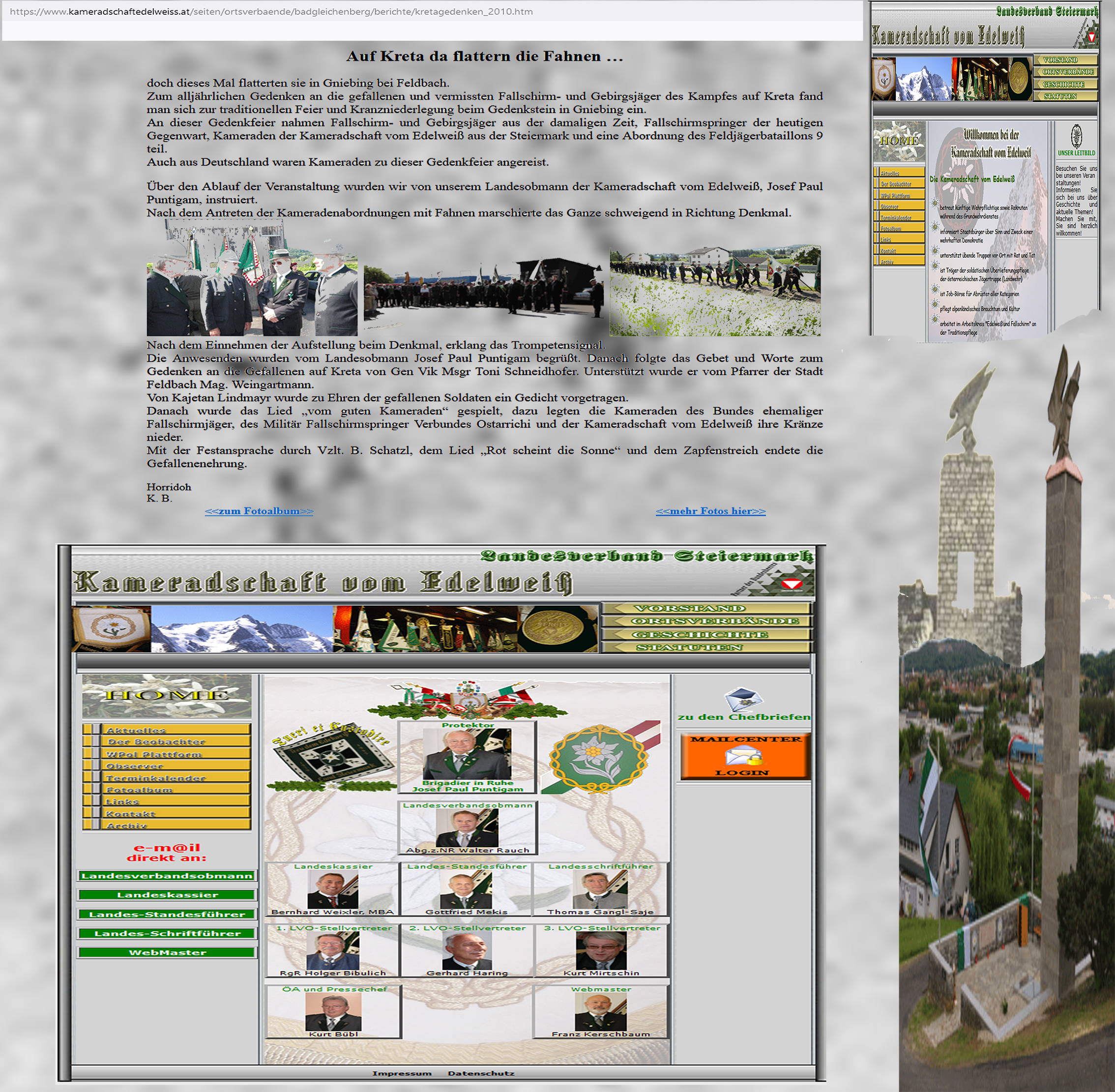
Task: Open the STATUTEN menu entry
Action: pyautogui.click(x=689, y=648)
